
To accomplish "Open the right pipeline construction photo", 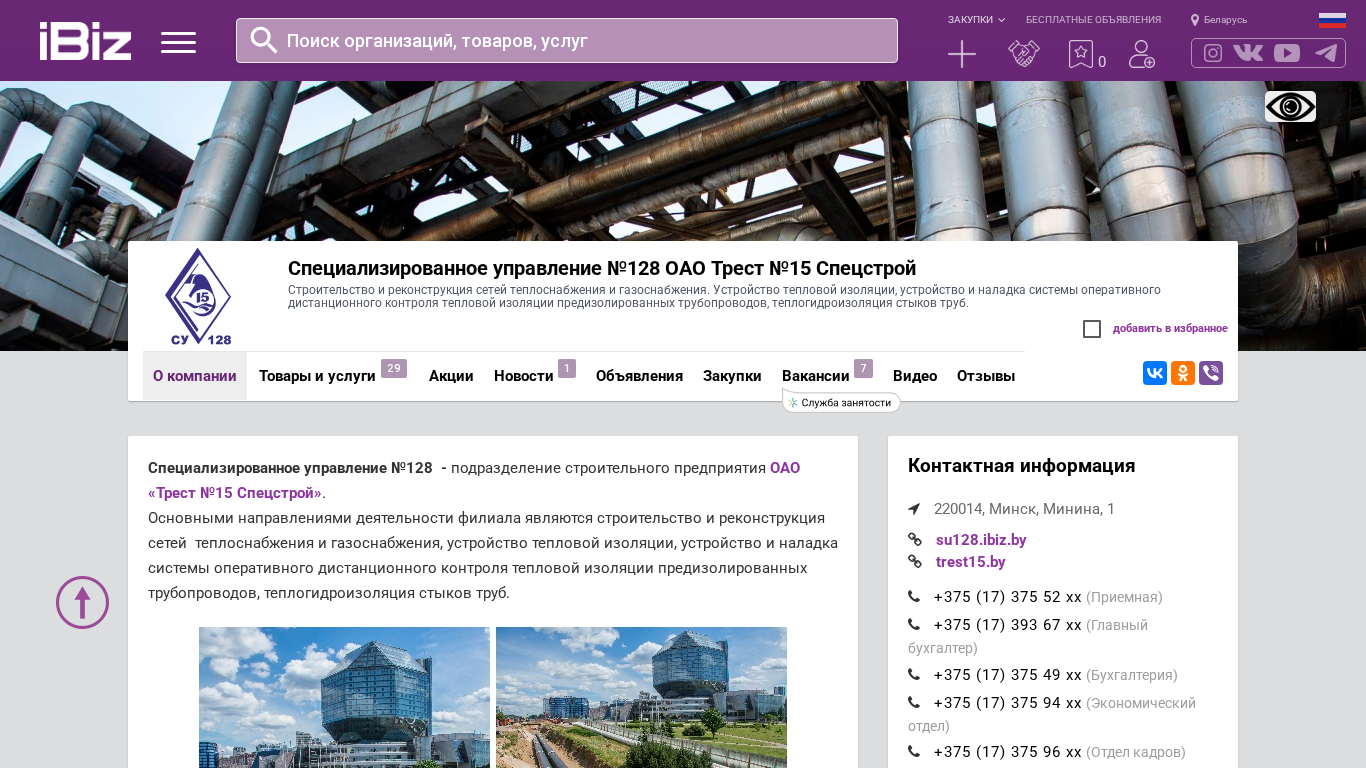I will (x=641, y=697).
